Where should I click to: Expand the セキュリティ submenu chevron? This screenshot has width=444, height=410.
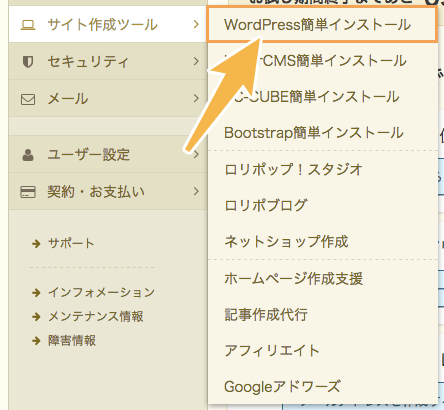(196, 61)
